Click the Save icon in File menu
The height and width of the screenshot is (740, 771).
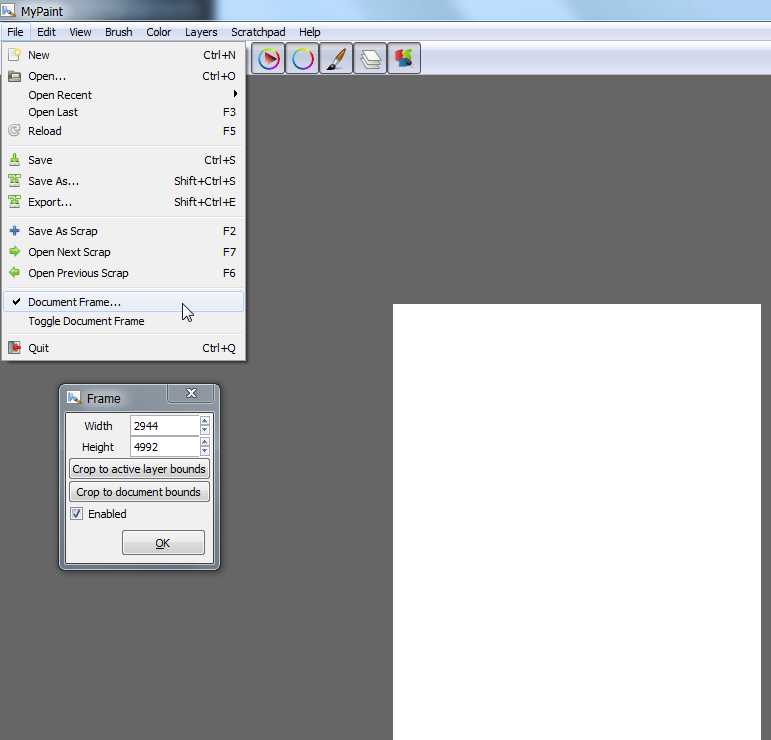point(15,160)
